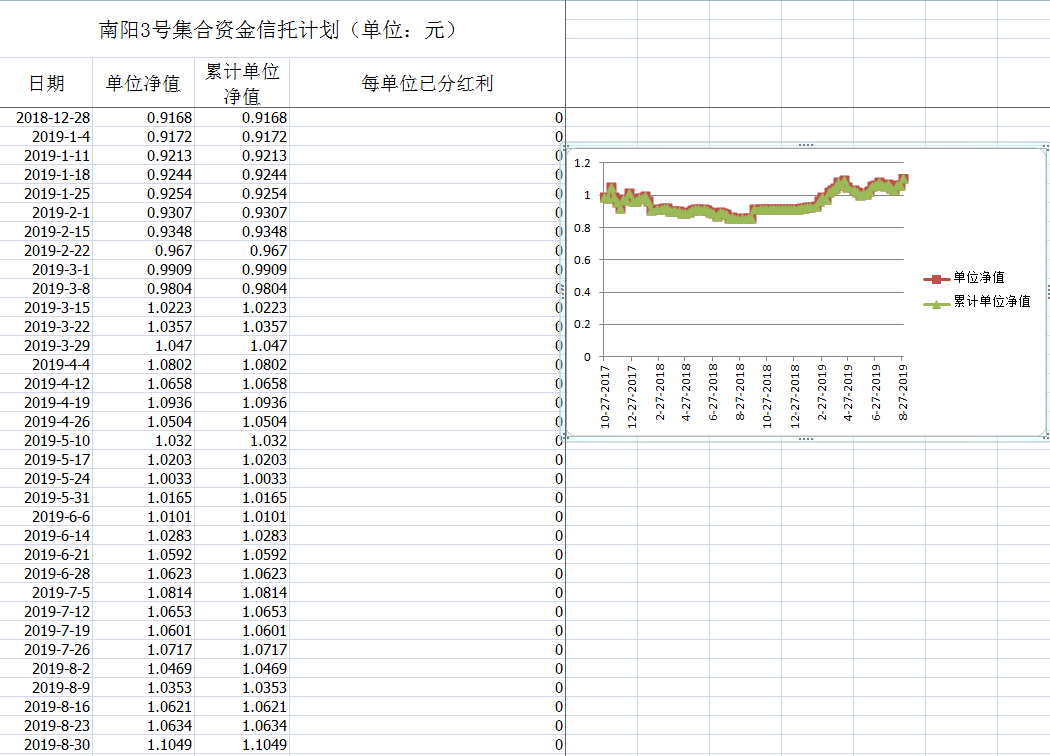Image resolution: width=1050 pixels, height=756 pixels.
Task: Select date cell 2019-7-5
Action: pyautogui.click(x=46, y=593)
